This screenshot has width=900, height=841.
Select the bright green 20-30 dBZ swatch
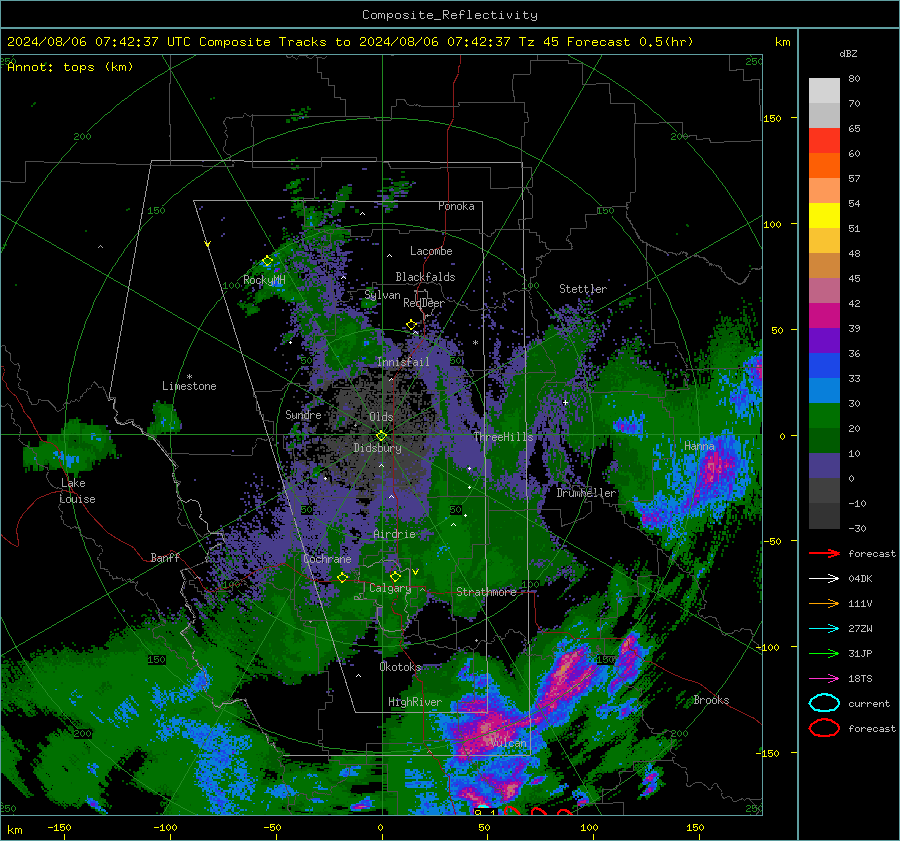pyautogui.click(x=824, y=415)
